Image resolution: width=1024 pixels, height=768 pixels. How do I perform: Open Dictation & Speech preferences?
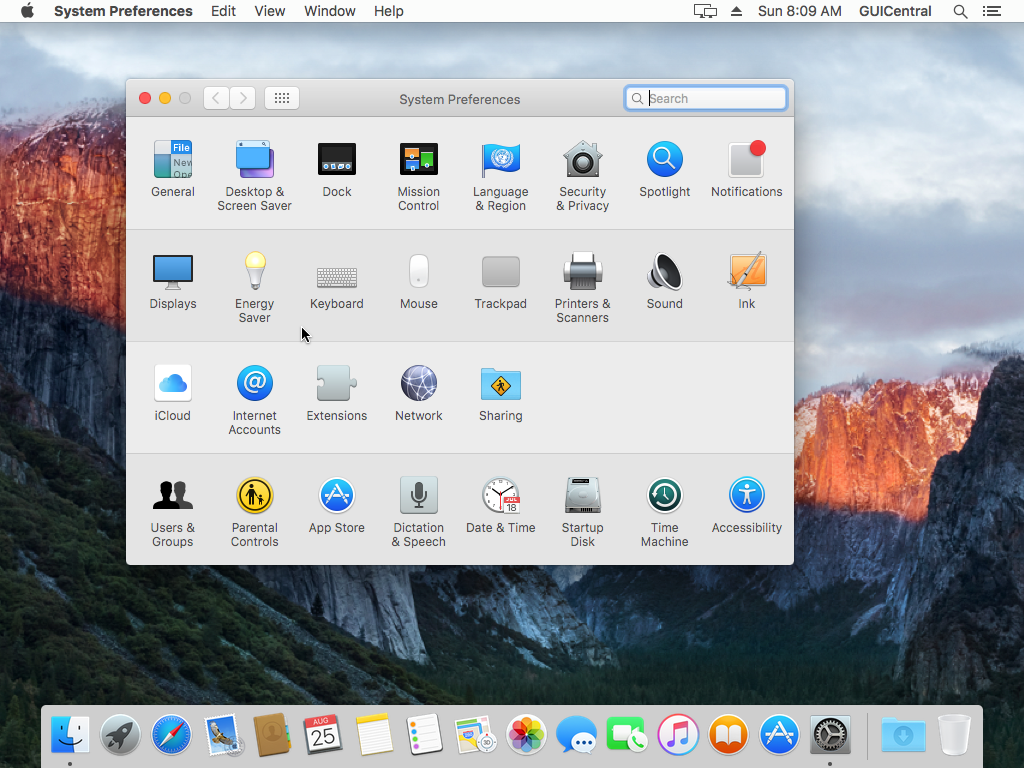pyautogui.click(x=419, y=511)
